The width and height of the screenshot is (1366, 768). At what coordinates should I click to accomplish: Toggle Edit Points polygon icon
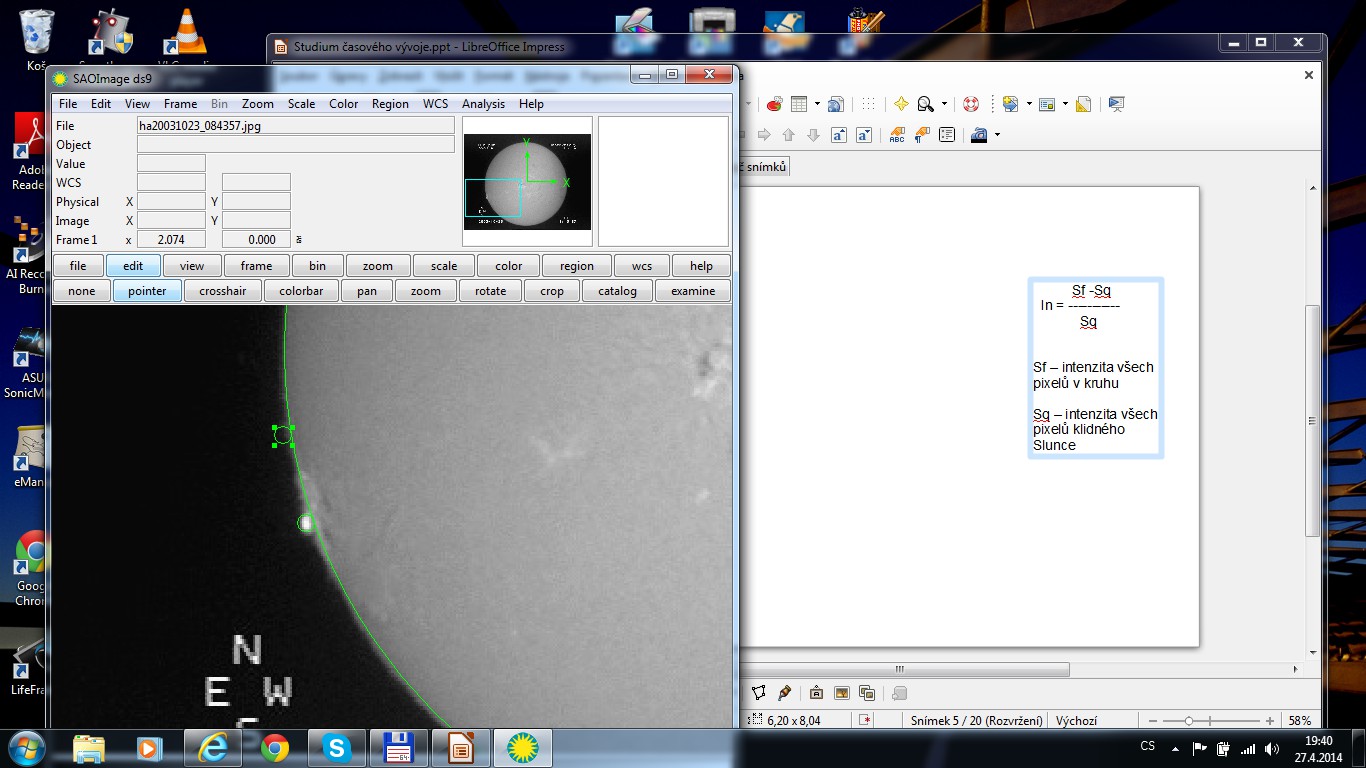click(x=759, y=693)
